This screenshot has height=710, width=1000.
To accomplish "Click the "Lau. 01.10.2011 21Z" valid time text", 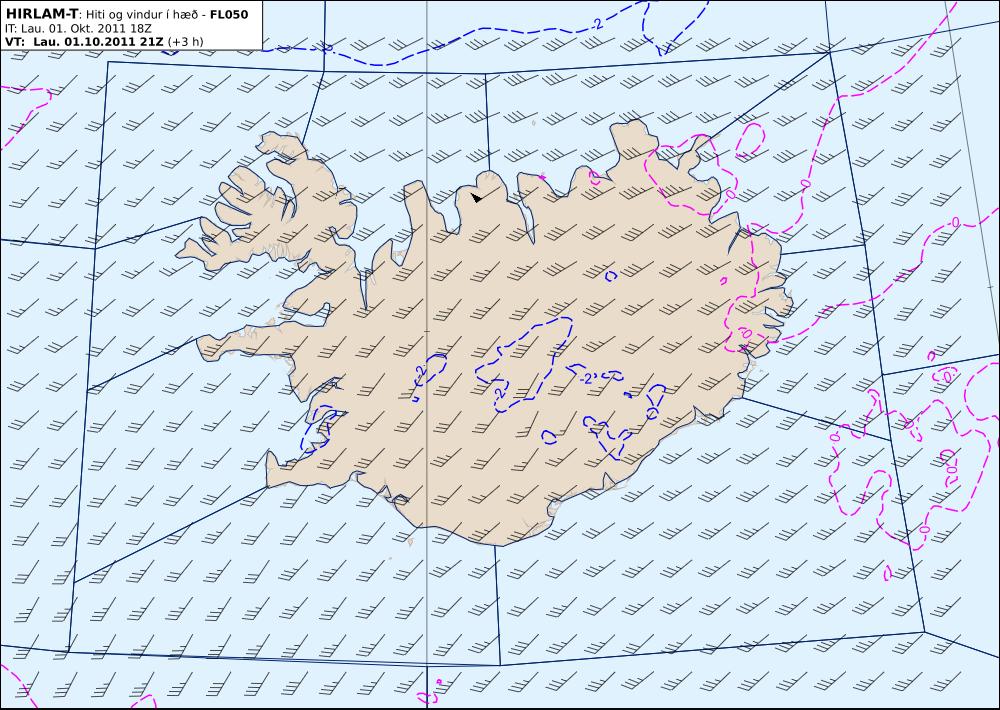I will click(x=98, y=42).
